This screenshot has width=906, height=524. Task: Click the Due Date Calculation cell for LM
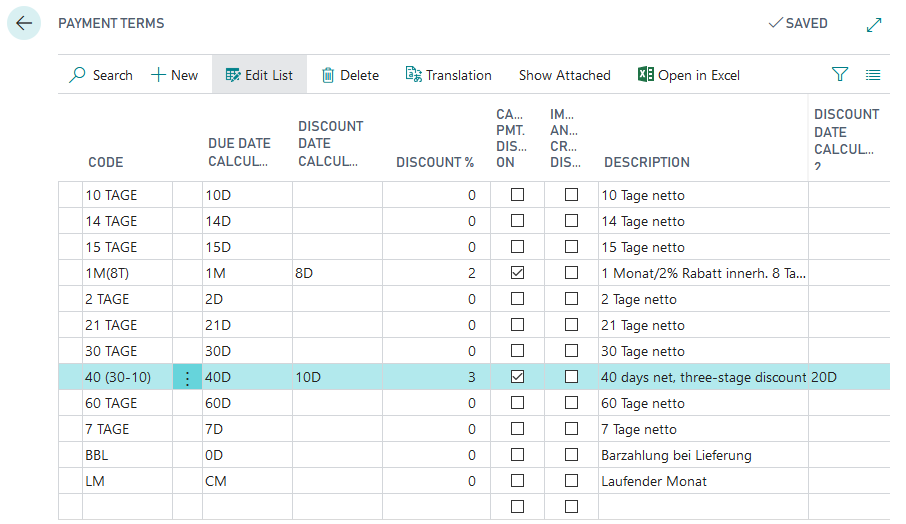(245, 481)
